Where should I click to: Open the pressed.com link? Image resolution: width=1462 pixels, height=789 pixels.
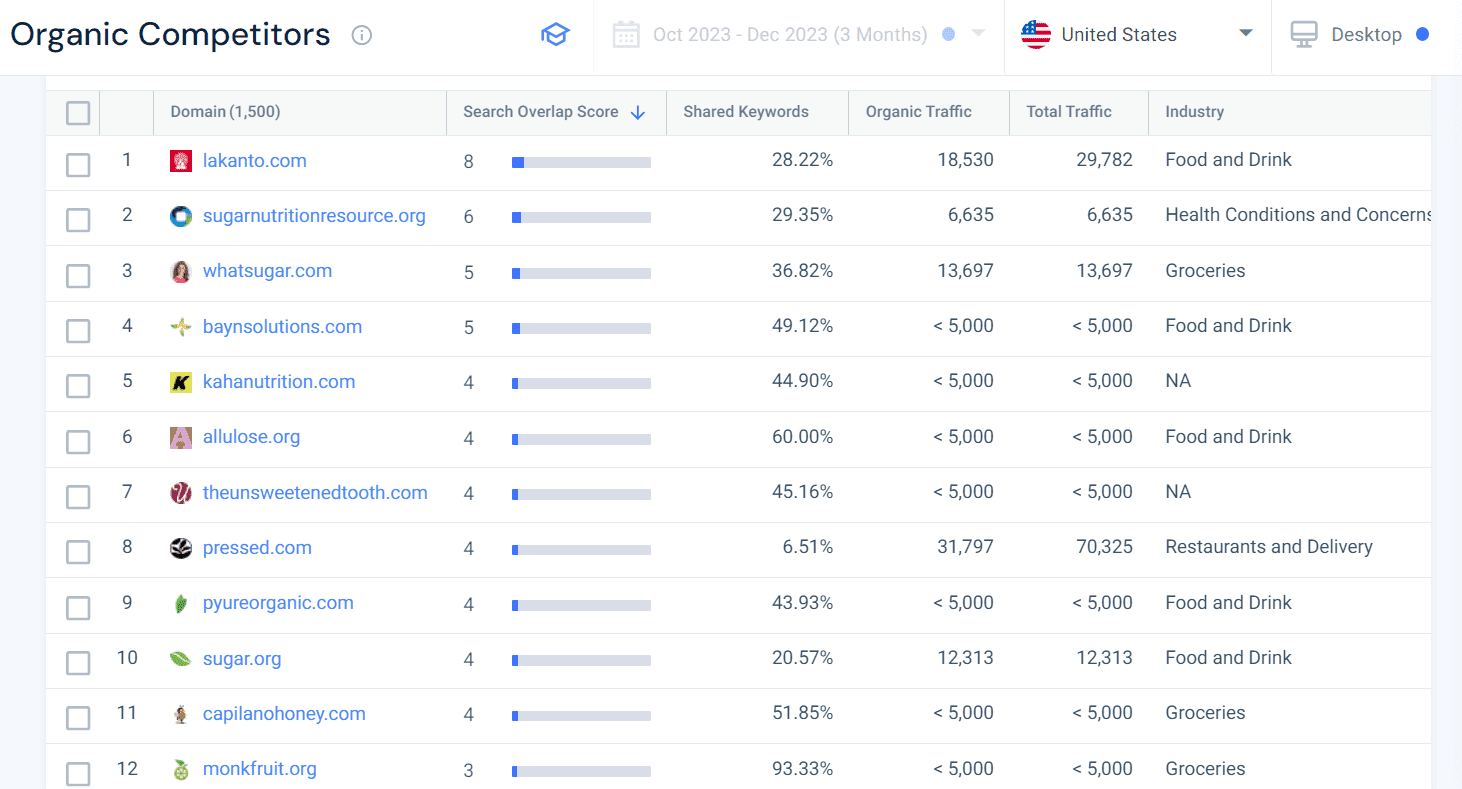pyautogui.click(x=257, y=548)
